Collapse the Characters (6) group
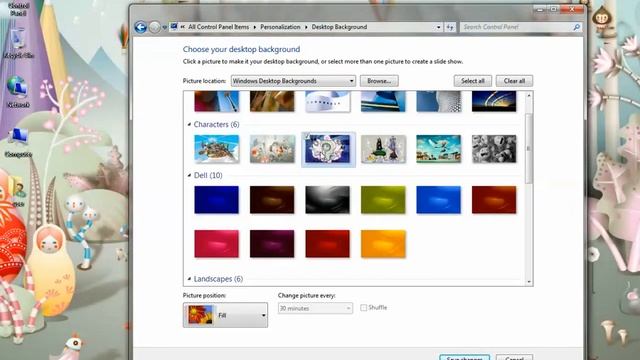This screenshot has height=360, width=640. 189,124
